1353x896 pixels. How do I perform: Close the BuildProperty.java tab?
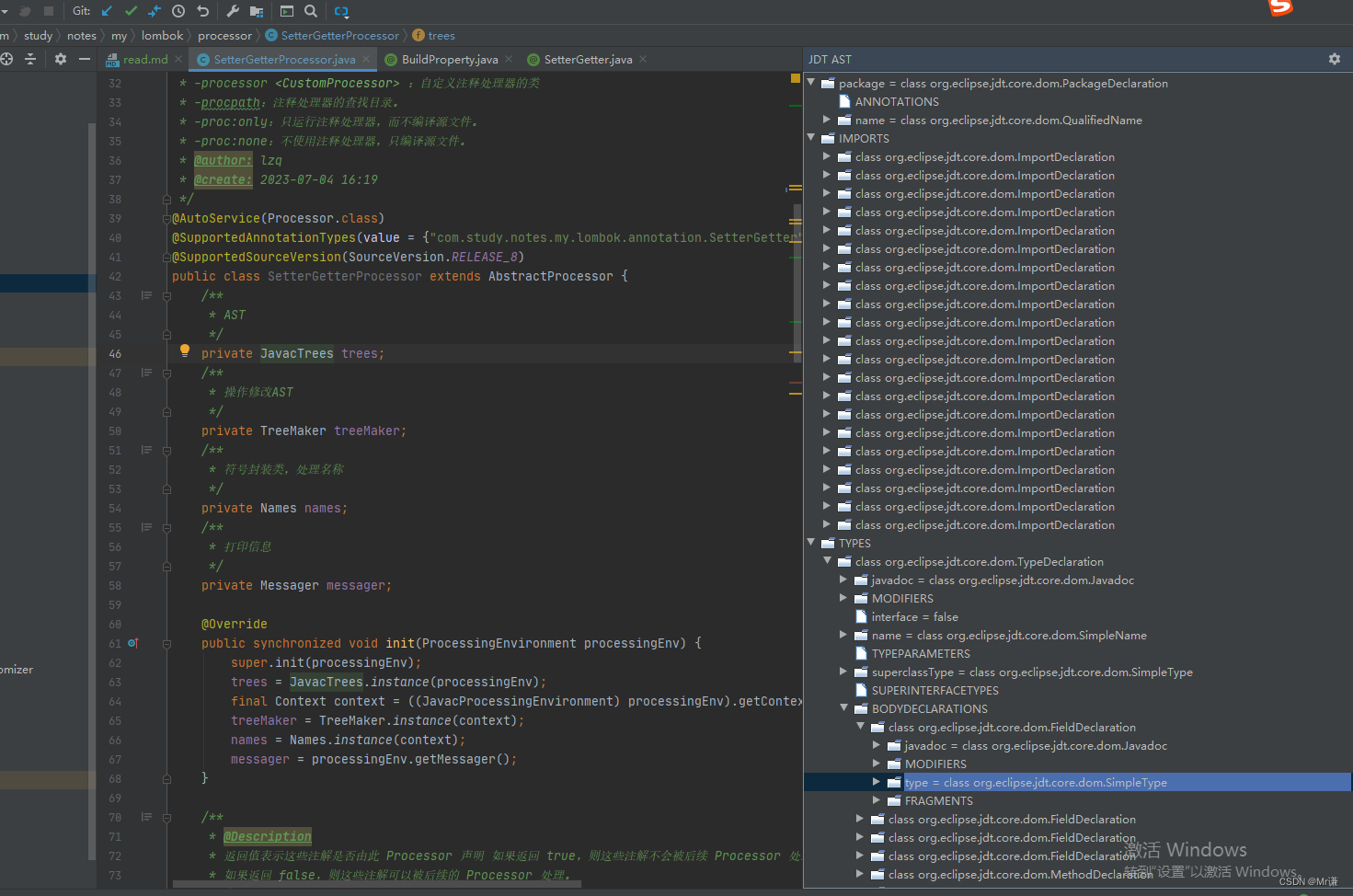pos(509,59)
